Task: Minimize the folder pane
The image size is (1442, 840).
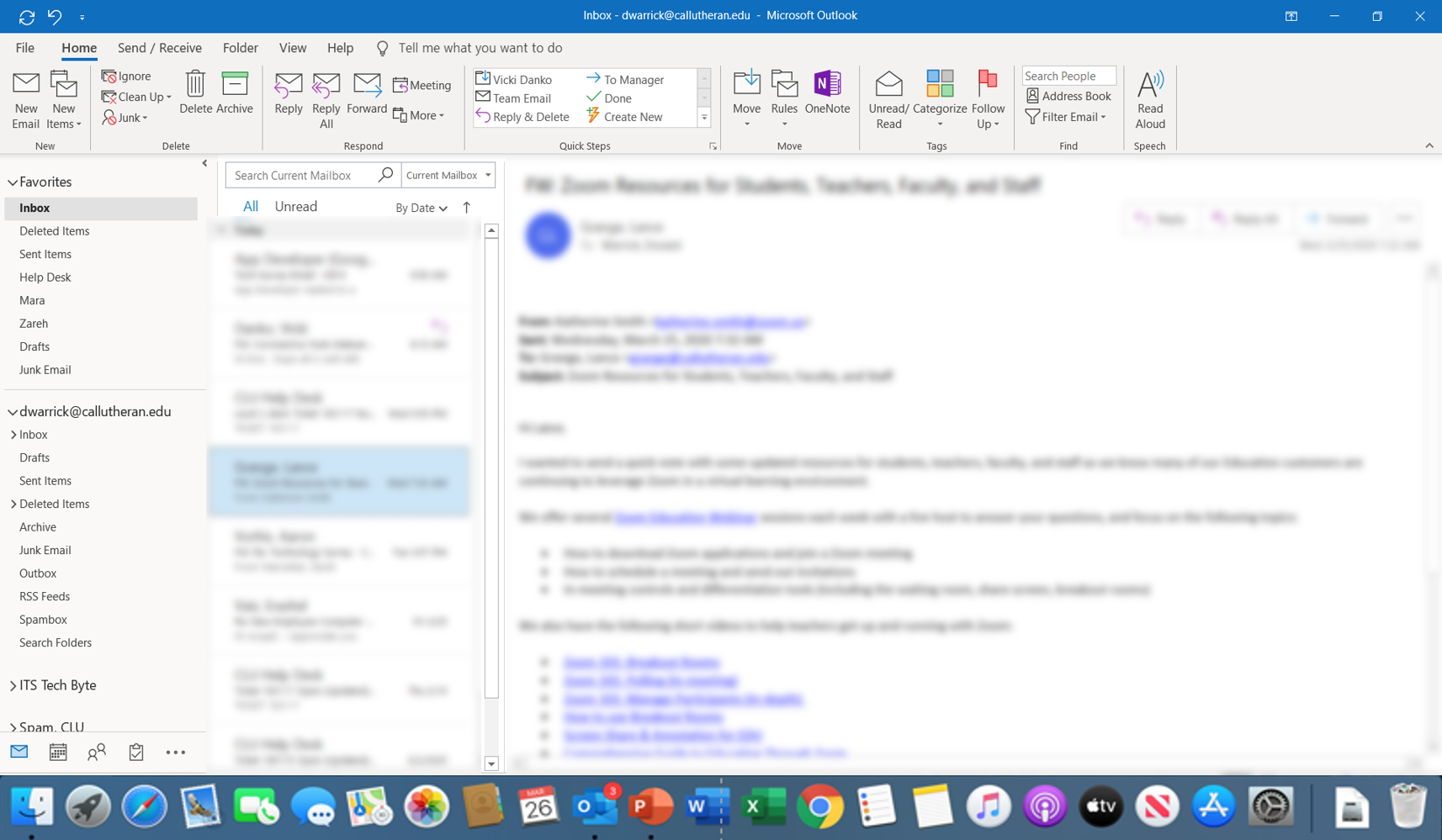Action: [204, 163]
